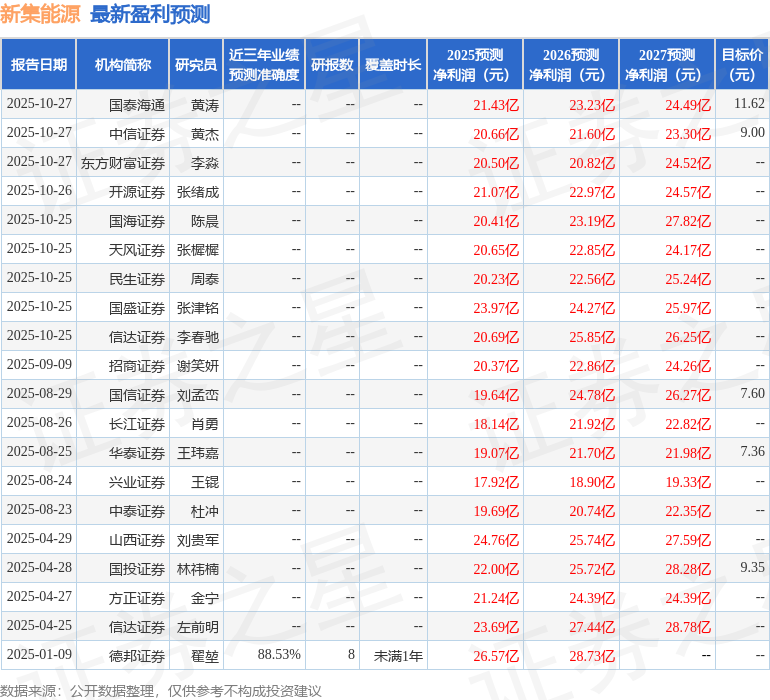
Task: Click the 研报数 column header
Action: [x=332, y=65]
